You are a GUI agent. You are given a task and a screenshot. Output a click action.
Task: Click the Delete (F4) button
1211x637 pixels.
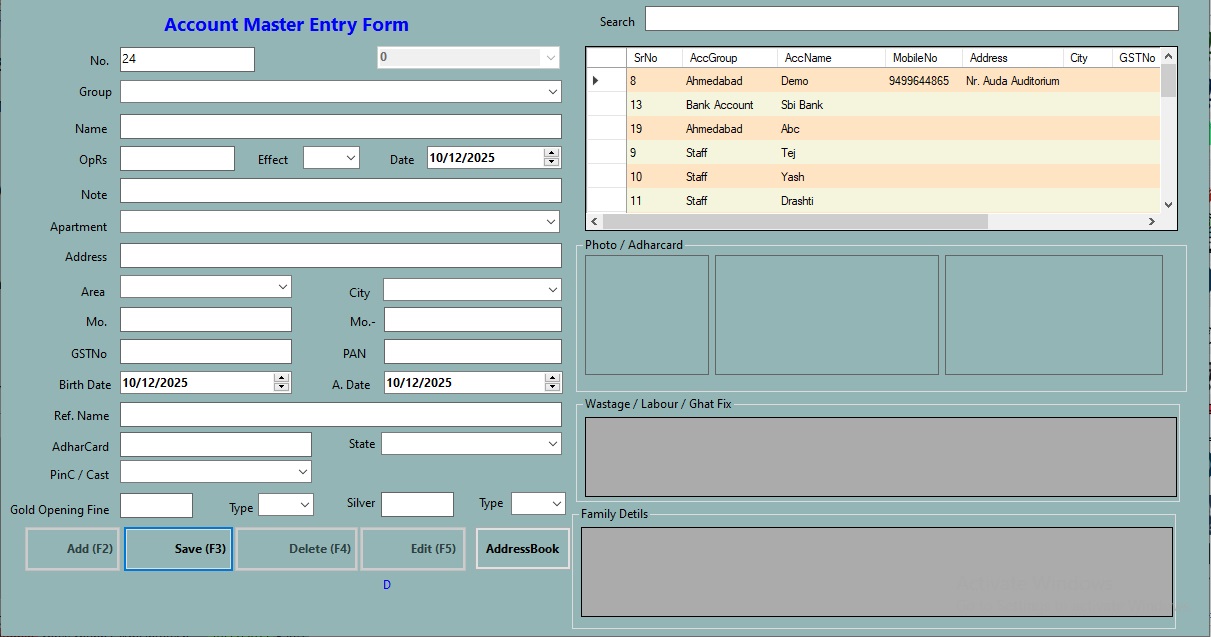tap(296, 548)
